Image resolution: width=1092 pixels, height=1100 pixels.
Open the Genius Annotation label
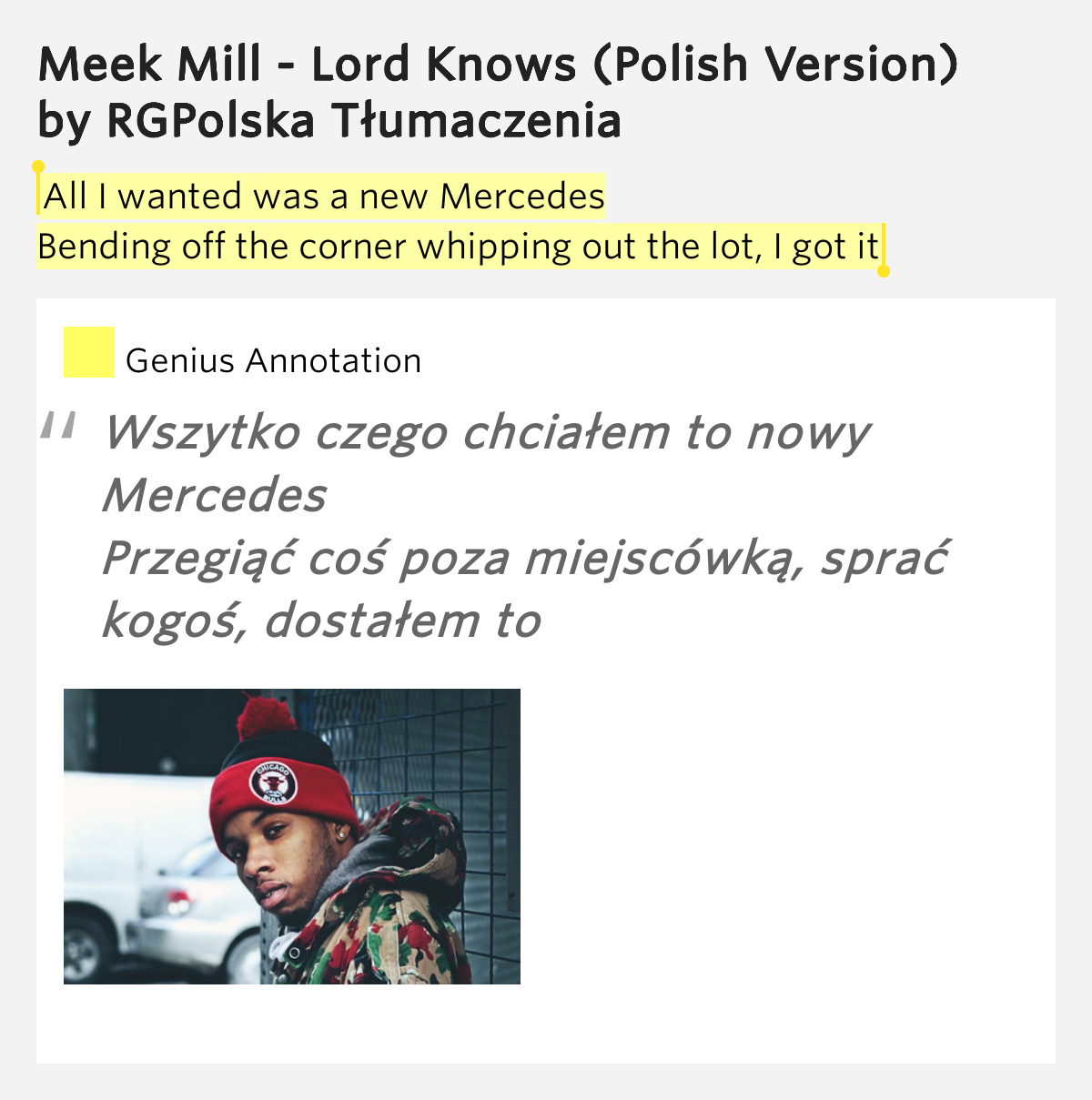click(x=274, y=361)
